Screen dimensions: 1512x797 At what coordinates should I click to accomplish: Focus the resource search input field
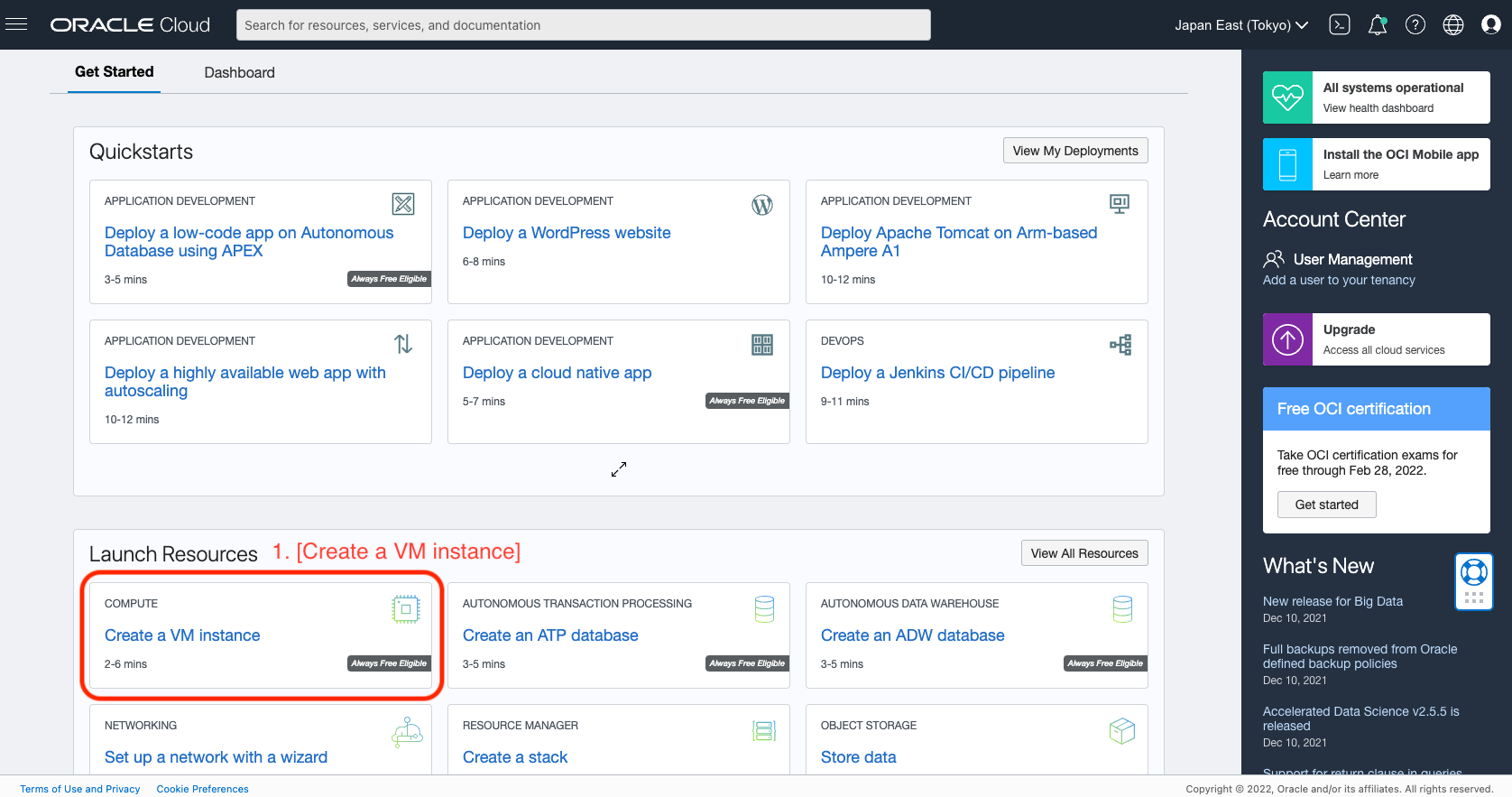(583, 25)
